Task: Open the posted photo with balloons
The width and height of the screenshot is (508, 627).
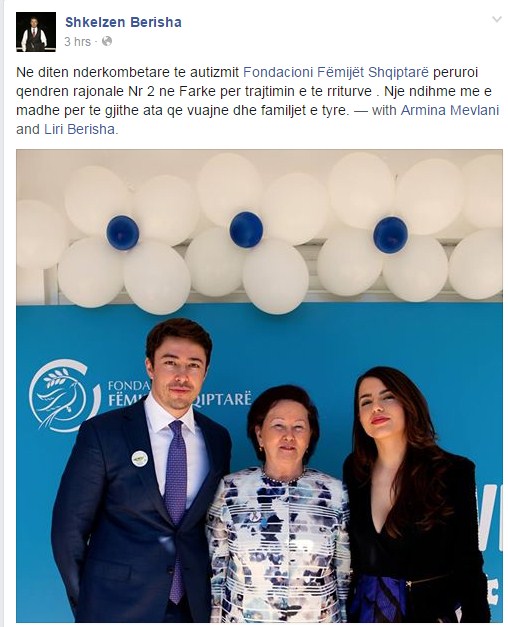Action: click(x=259, y=386)
